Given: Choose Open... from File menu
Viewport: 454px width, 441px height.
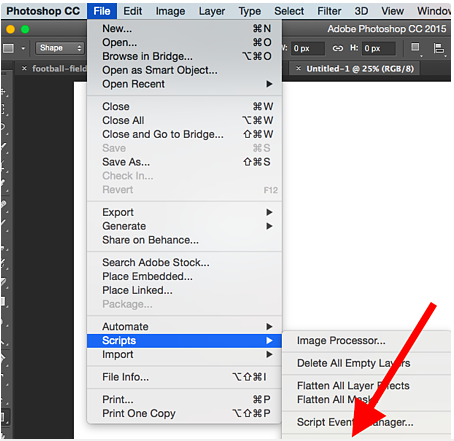Looking at the screenshot, I should [x=184, y=42].
